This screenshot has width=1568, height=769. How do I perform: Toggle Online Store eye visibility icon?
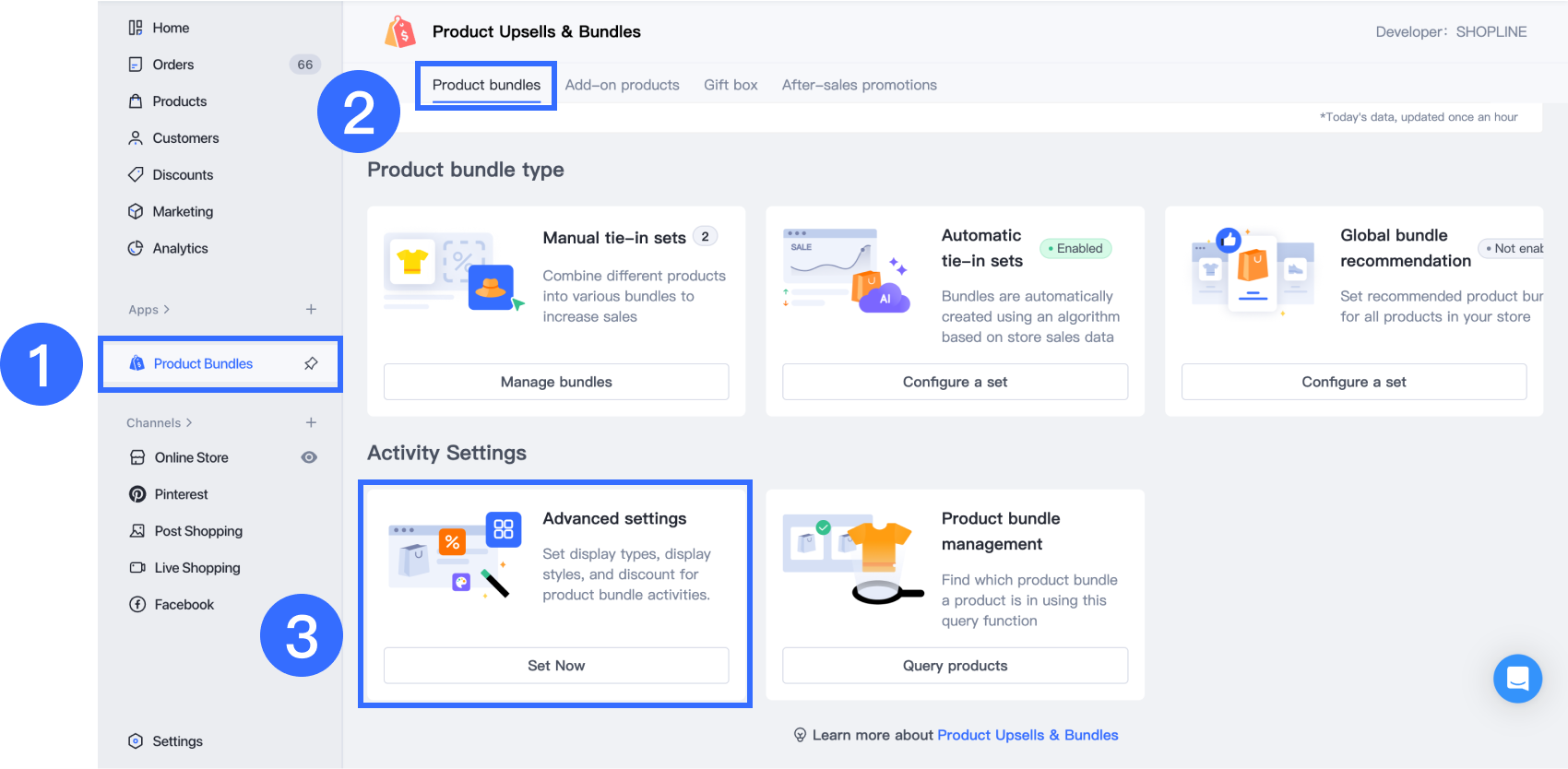click(309, 457)
